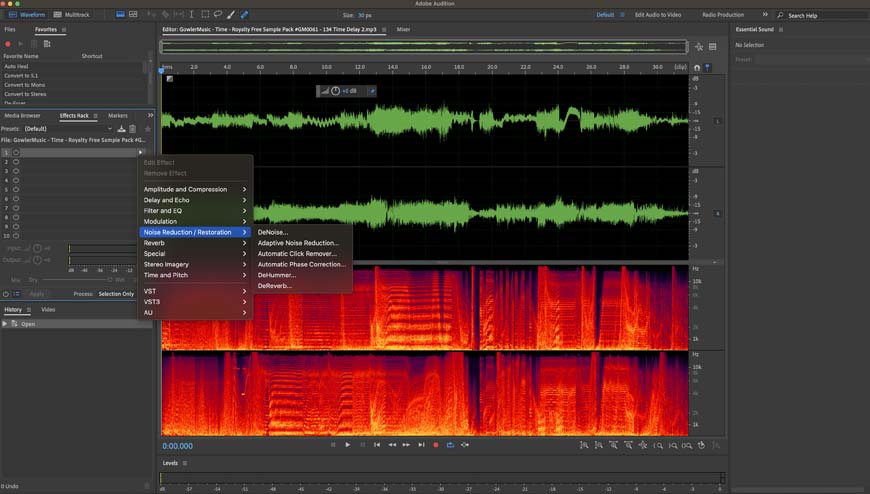Select the Time Selection tool
Viewport: 870px width, 494px height.
pos(191,14)
